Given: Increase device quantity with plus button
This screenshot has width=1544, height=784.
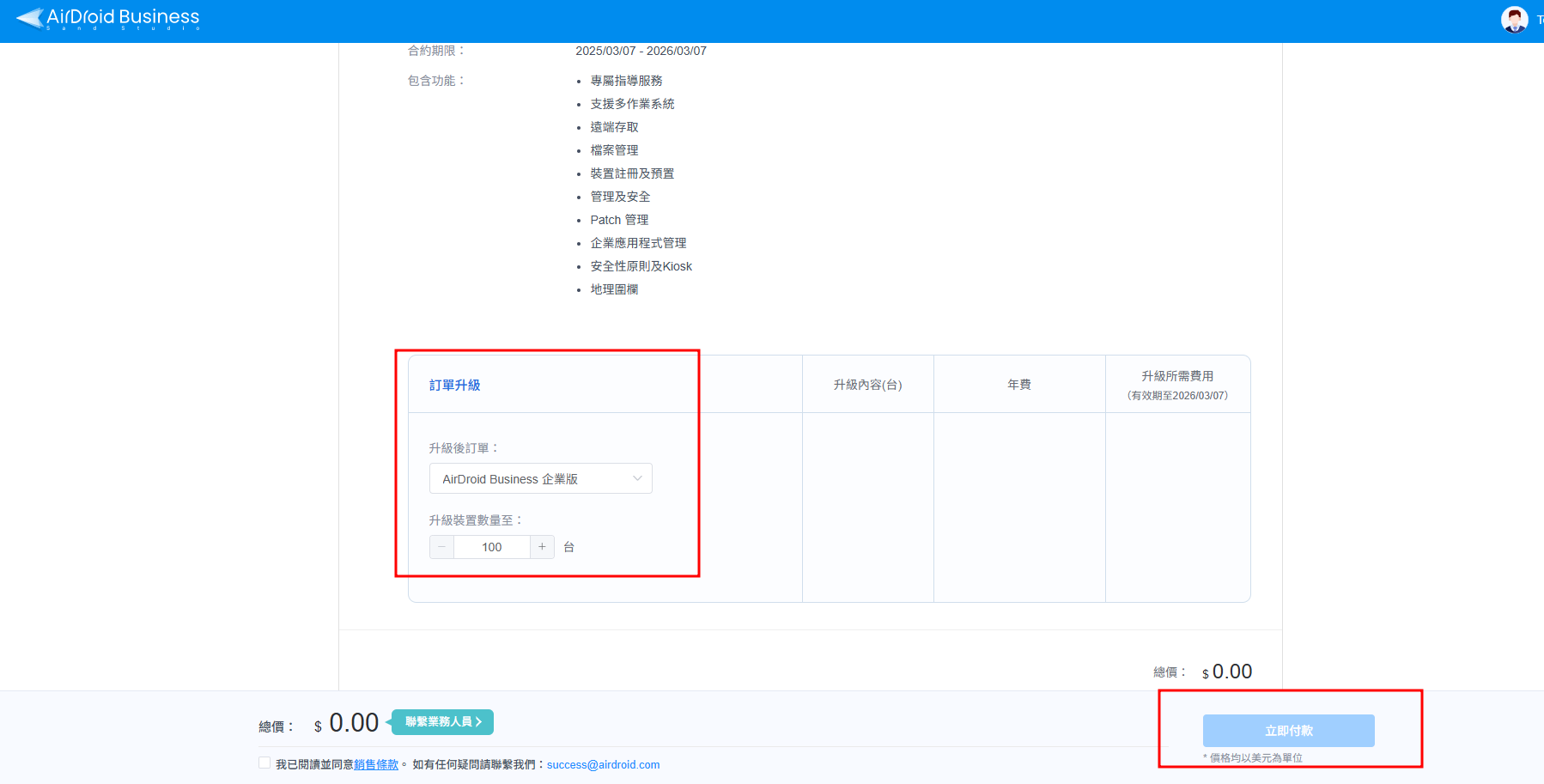Looking at the screenshot, I should 542,547.
